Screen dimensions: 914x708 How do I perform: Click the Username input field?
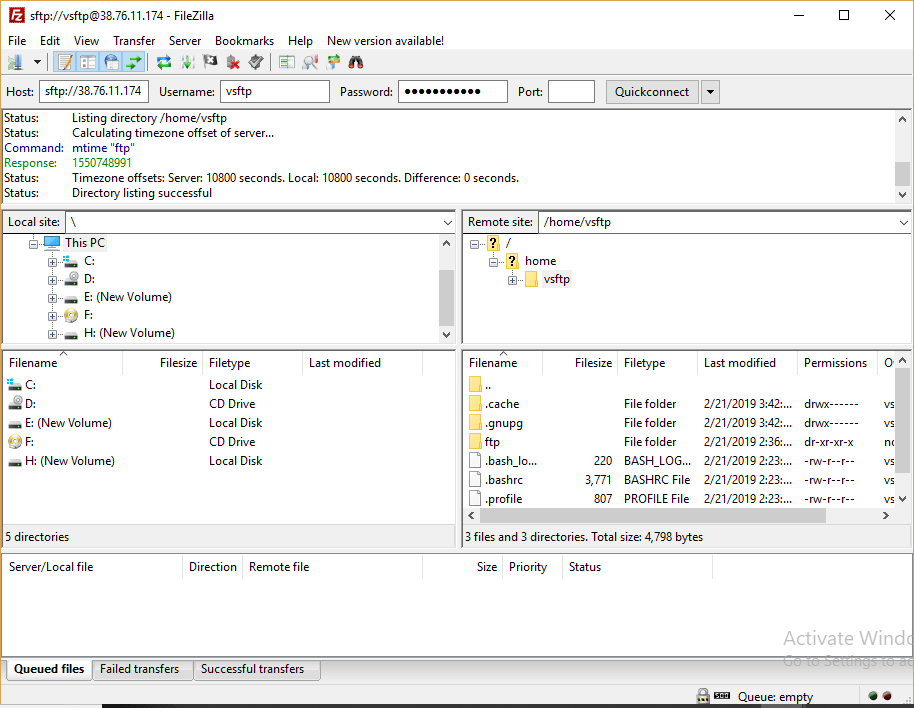pos(275,91)
